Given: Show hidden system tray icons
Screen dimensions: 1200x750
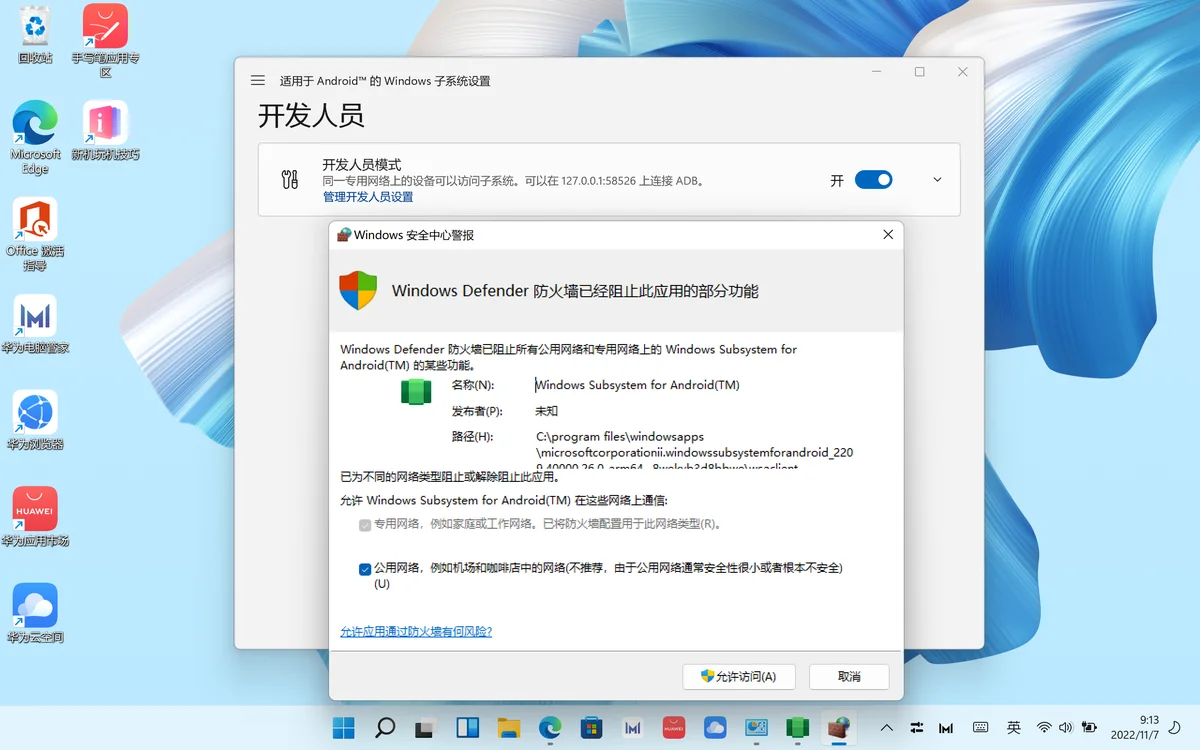Looking at the screenshot, I should pyautogui.click(x=886, y=728).
